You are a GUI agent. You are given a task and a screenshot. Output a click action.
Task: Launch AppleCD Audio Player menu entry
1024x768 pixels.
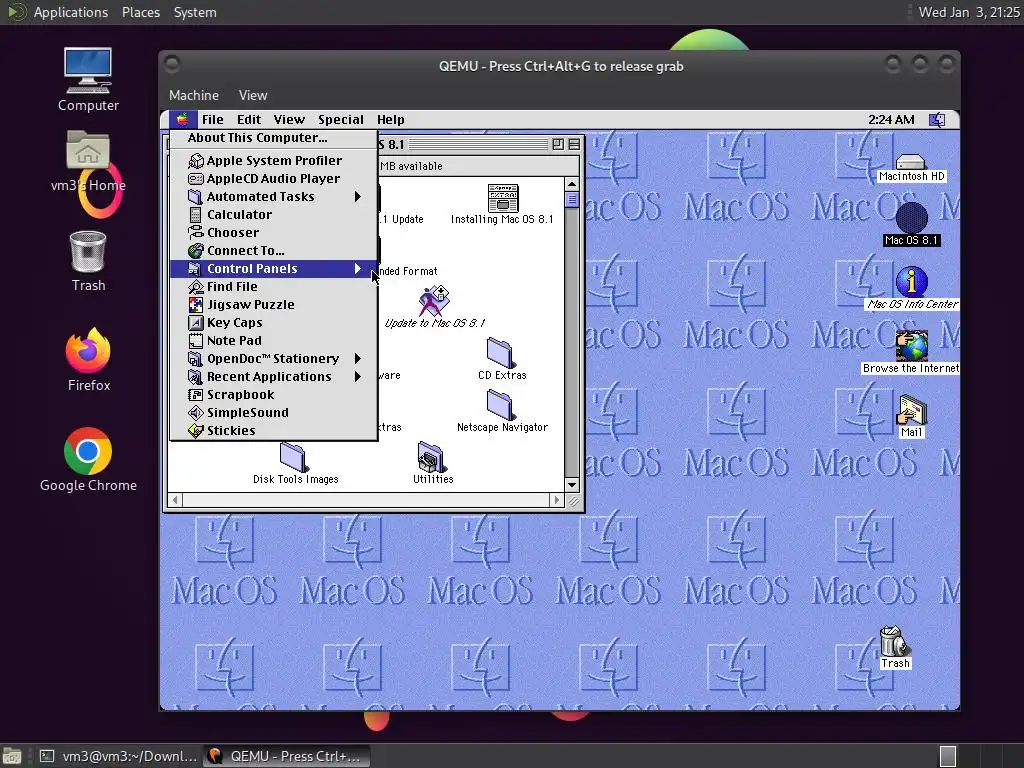click(274, 178)
